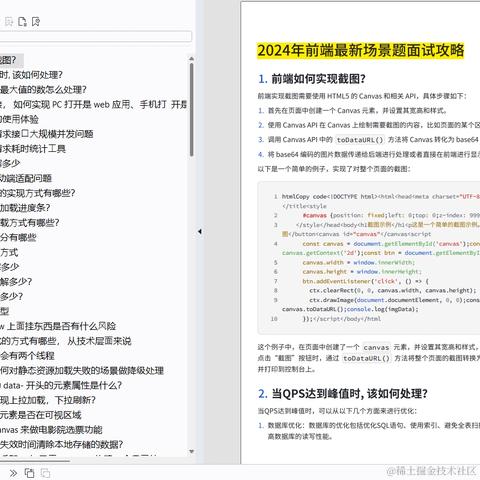This screenshot has height=480, width=480.
Task: Click code line starting 'ctx.clearRect(0, 0, canvas.width'
Action: 393,291
